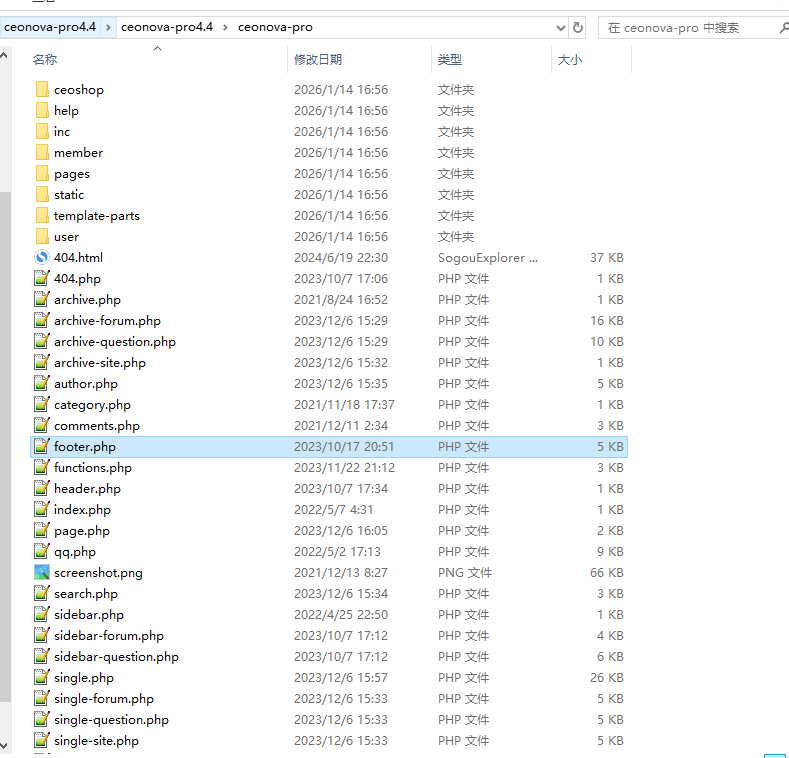Click the category.php file icon
This screenshot has height=758, width=789.
pyautogui.click(x=42, y=405)
